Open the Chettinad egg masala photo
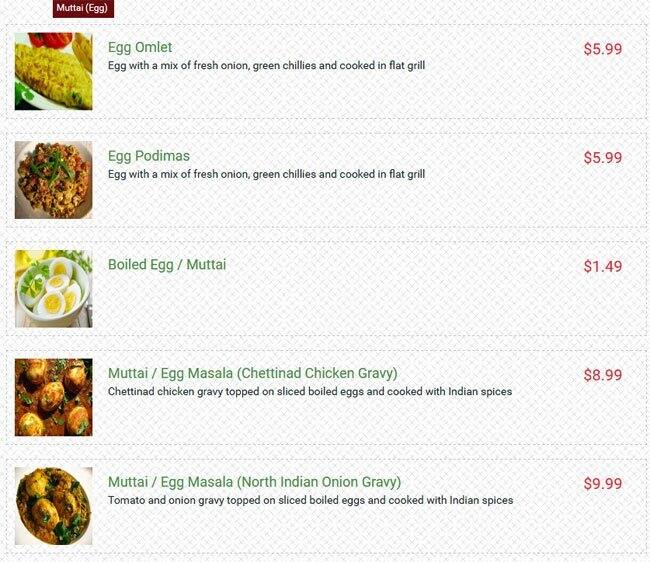 53,397
